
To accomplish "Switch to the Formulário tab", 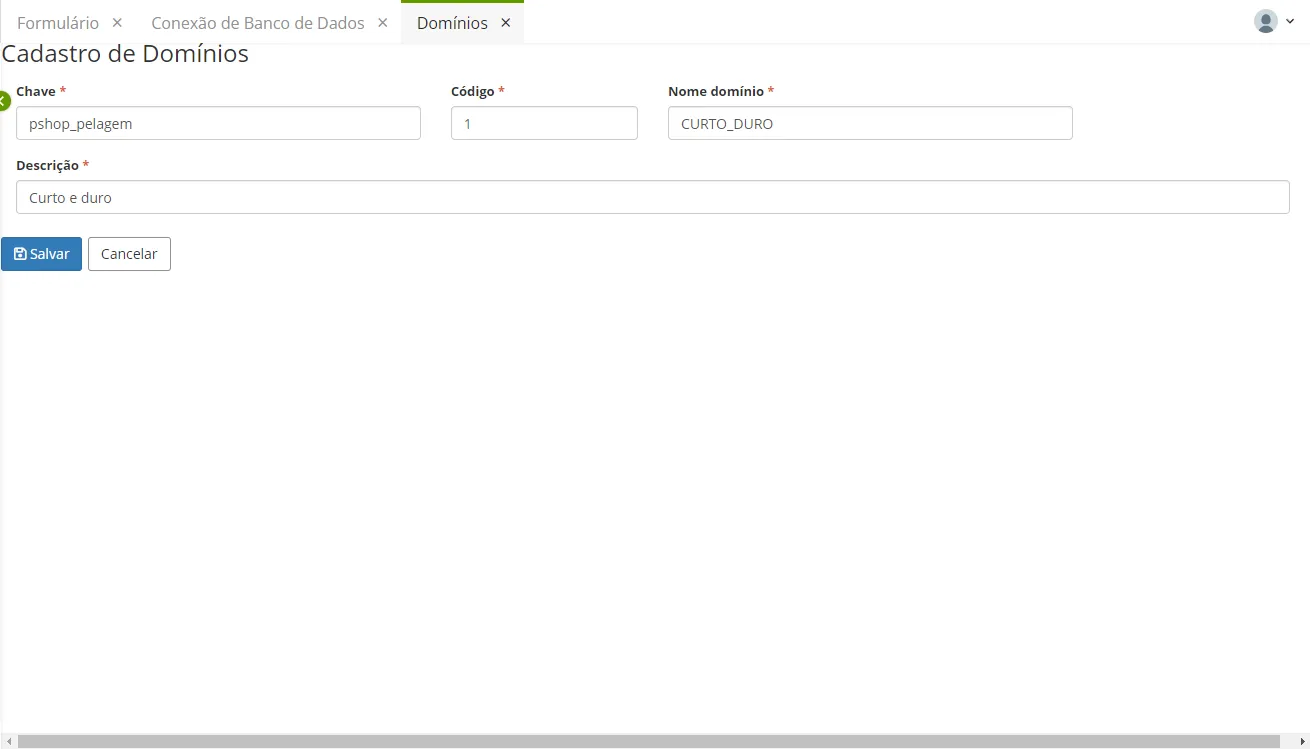I will tap(58, 22).
